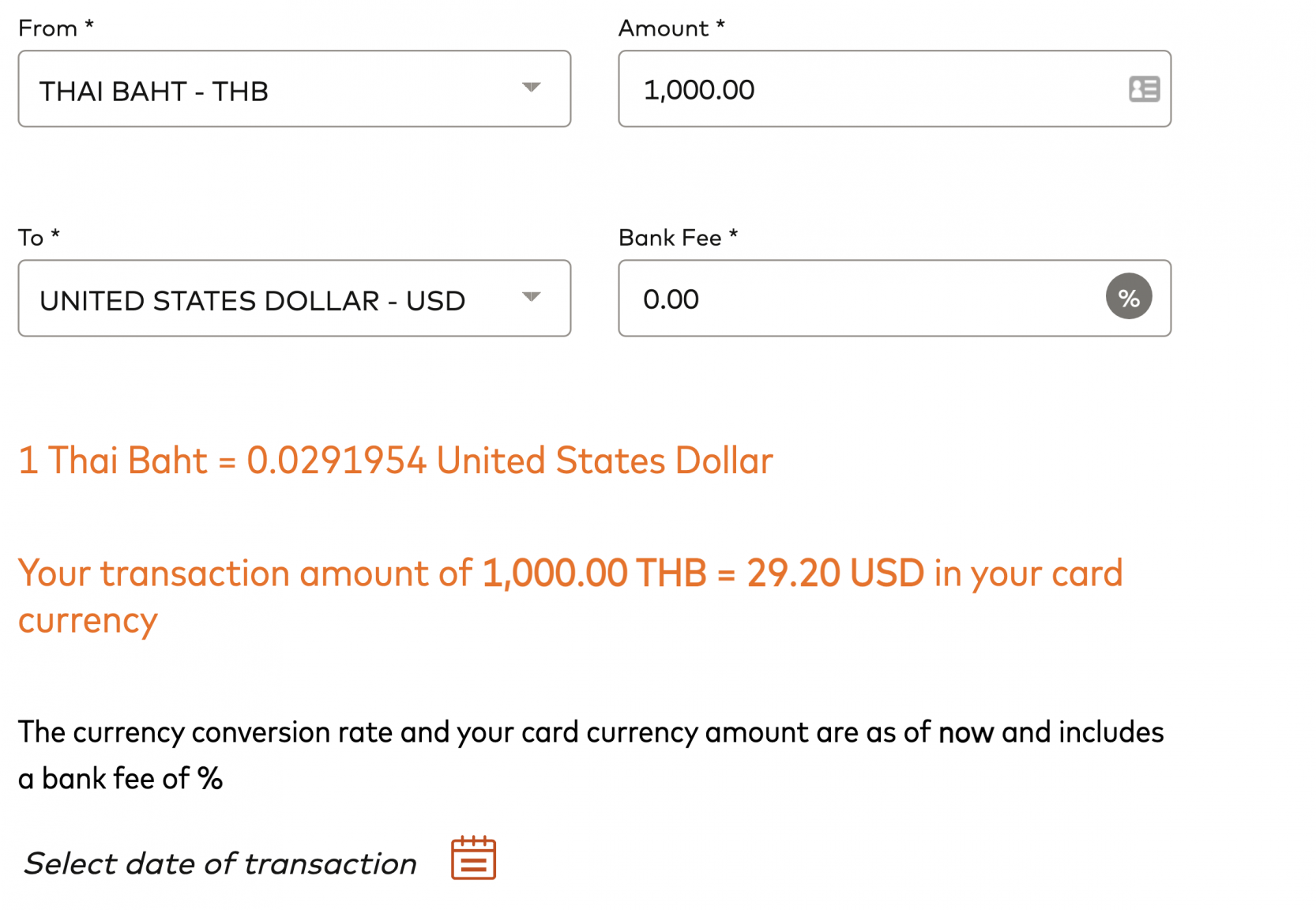Click the bold '1,000.00 THB' transaction text
The image size is (1316, 910).
coord(594,573)
